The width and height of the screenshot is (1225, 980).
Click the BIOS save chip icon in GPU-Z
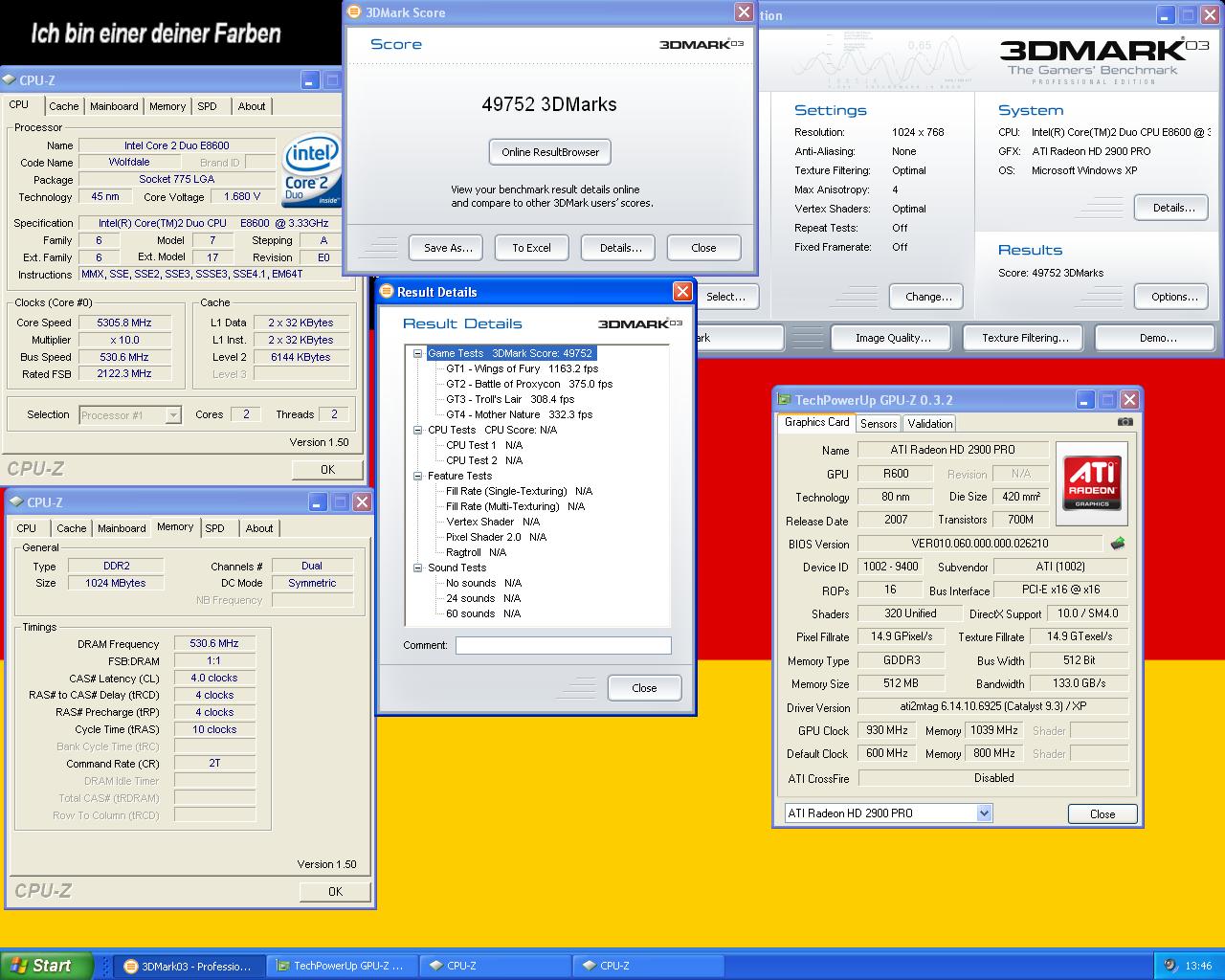(1117, 544)
